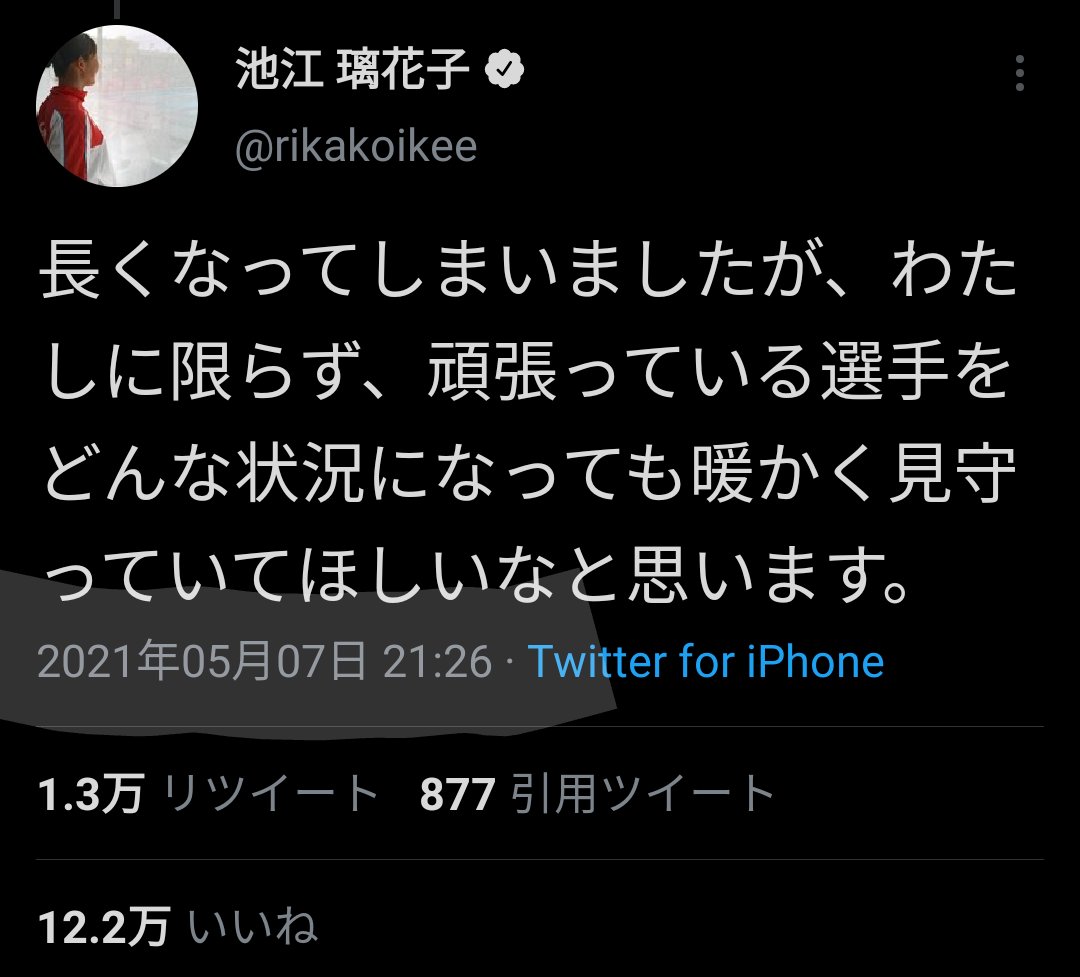This screenshot has width=1080, height=977.
Task: Click the thread connector line above avatar
Action: [117, 9]
